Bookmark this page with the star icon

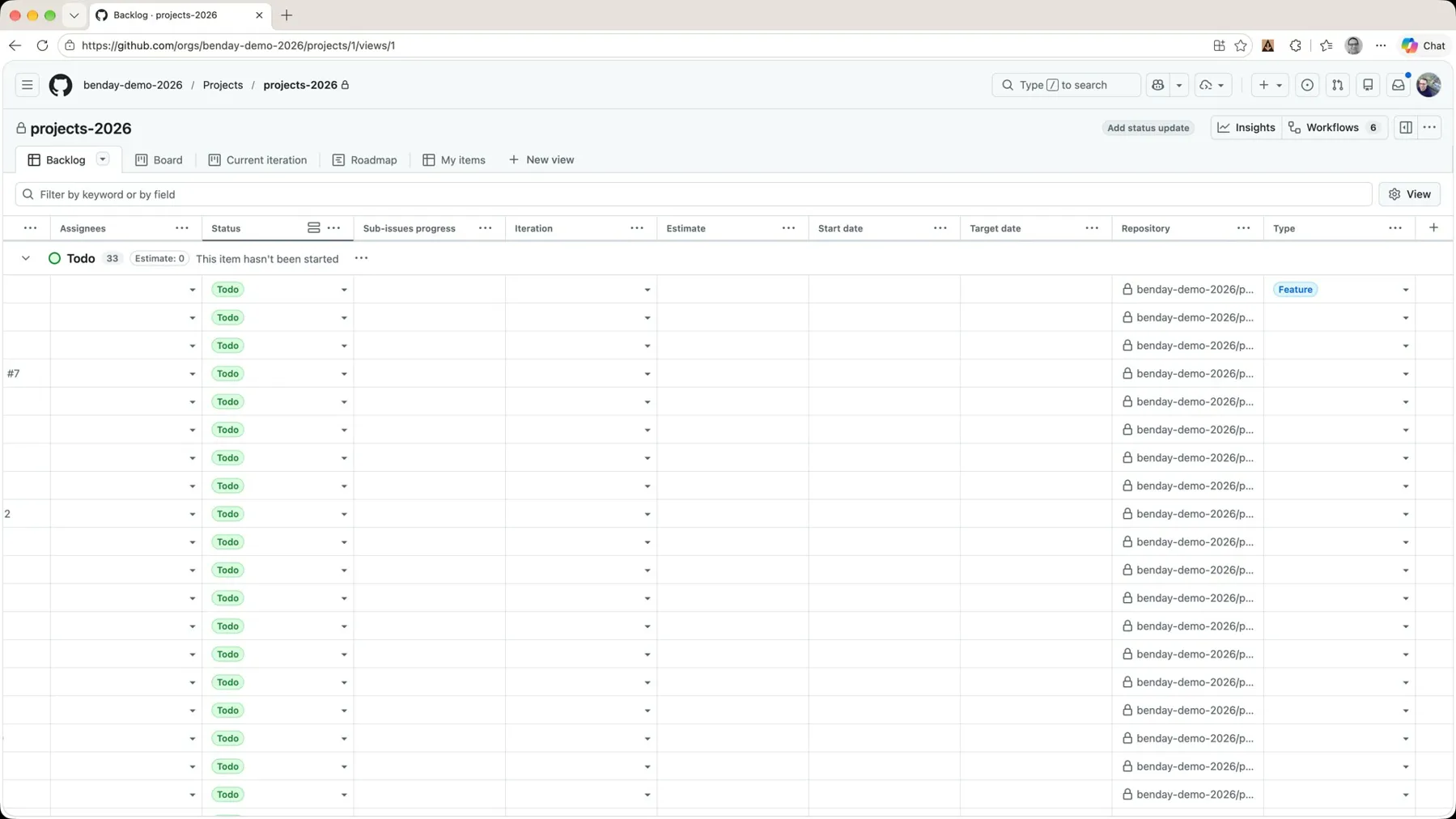[1241, 45]
